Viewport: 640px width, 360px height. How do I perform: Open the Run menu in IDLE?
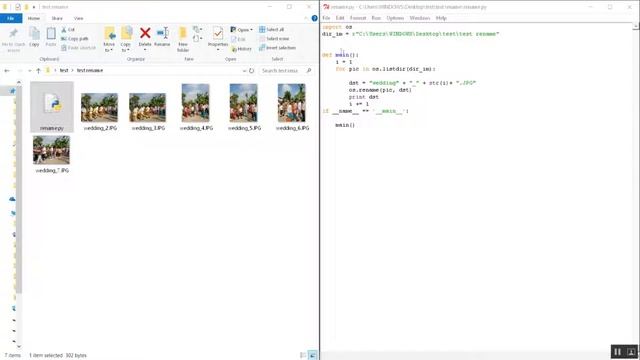coord(376,18)
